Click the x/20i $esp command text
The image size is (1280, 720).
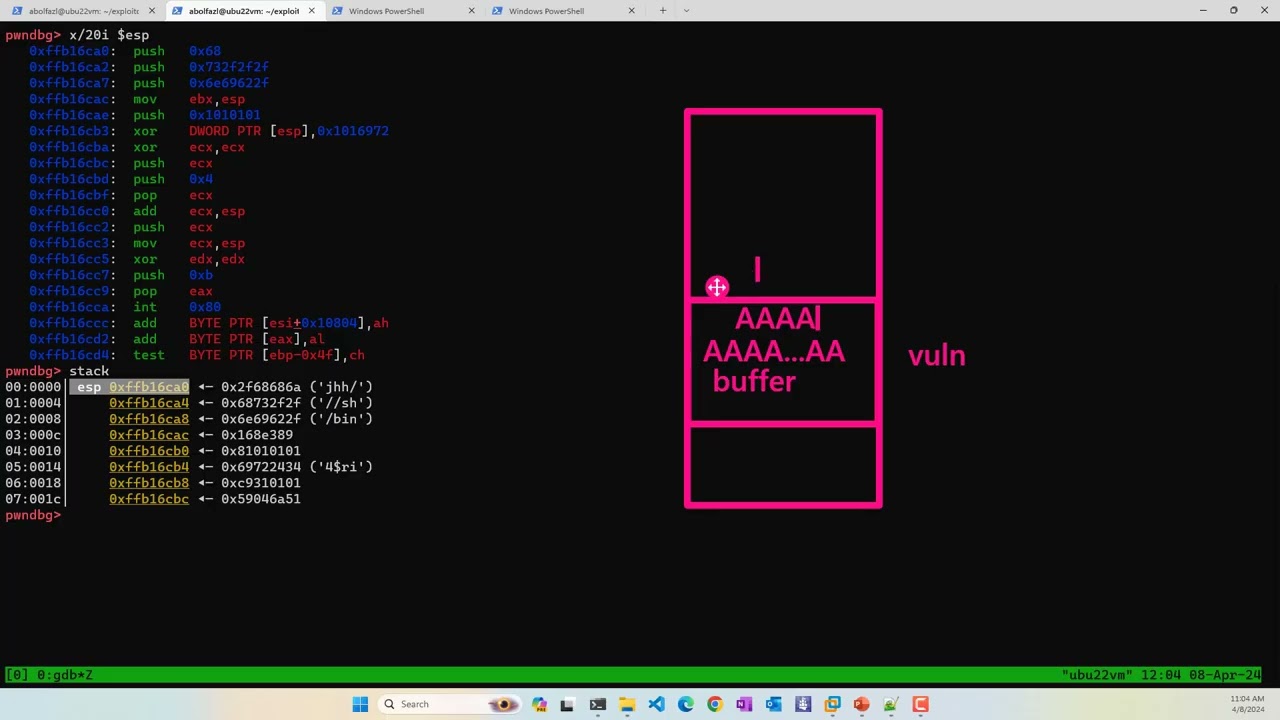(x=109, y=35)
